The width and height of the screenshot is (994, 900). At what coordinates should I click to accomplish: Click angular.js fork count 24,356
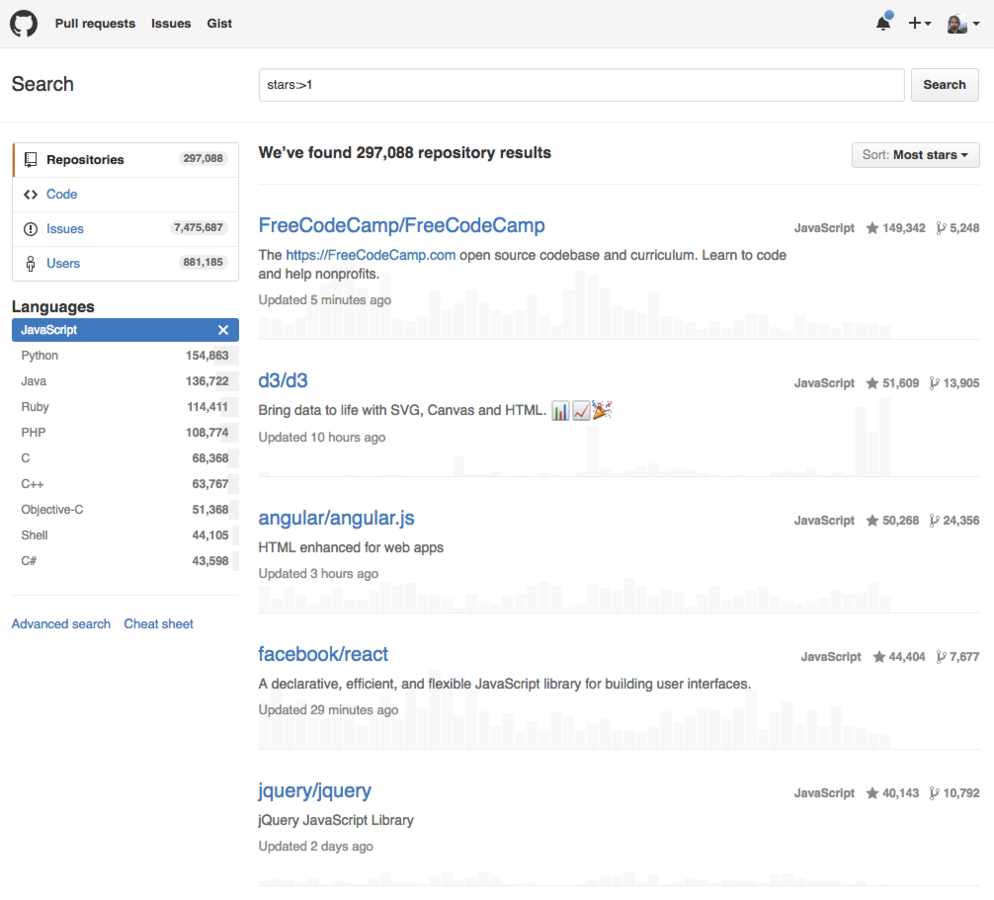pos(955,520)
